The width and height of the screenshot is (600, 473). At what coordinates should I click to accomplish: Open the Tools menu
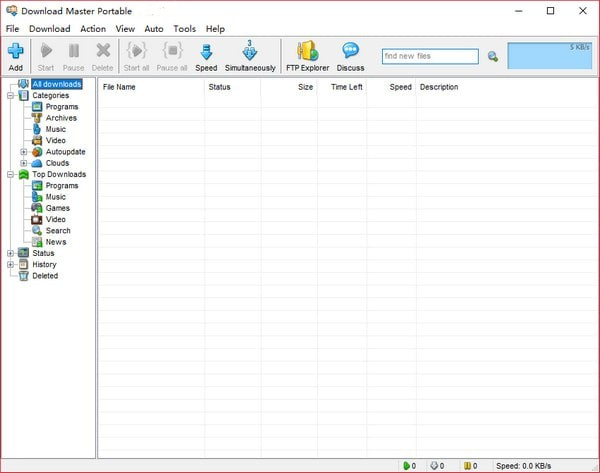click(x=184, y=29)
